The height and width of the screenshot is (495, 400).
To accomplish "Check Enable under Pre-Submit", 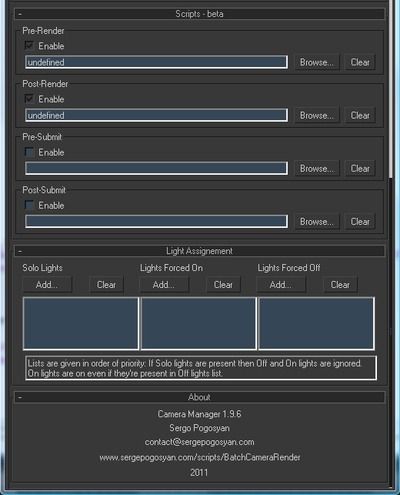I will tap(29, 152).
